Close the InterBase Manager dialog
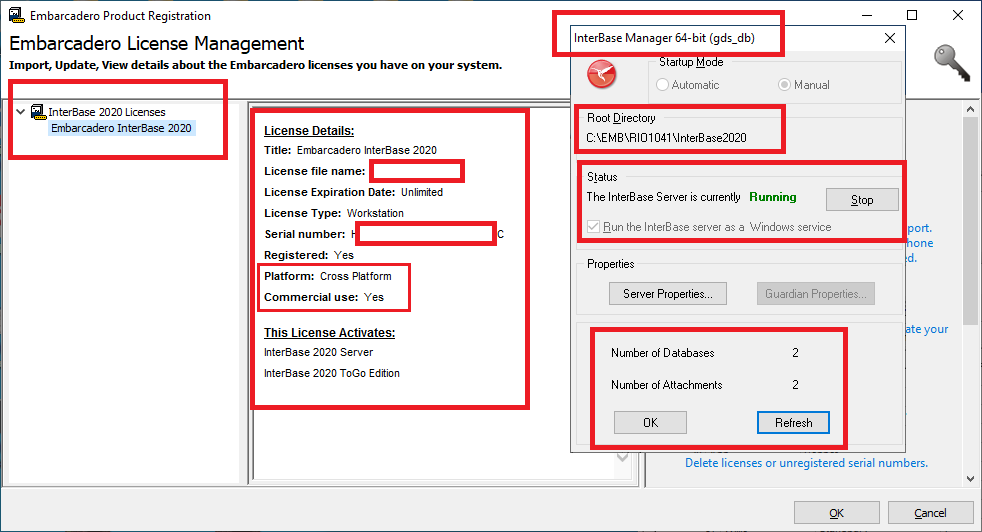 click(889, 38)
